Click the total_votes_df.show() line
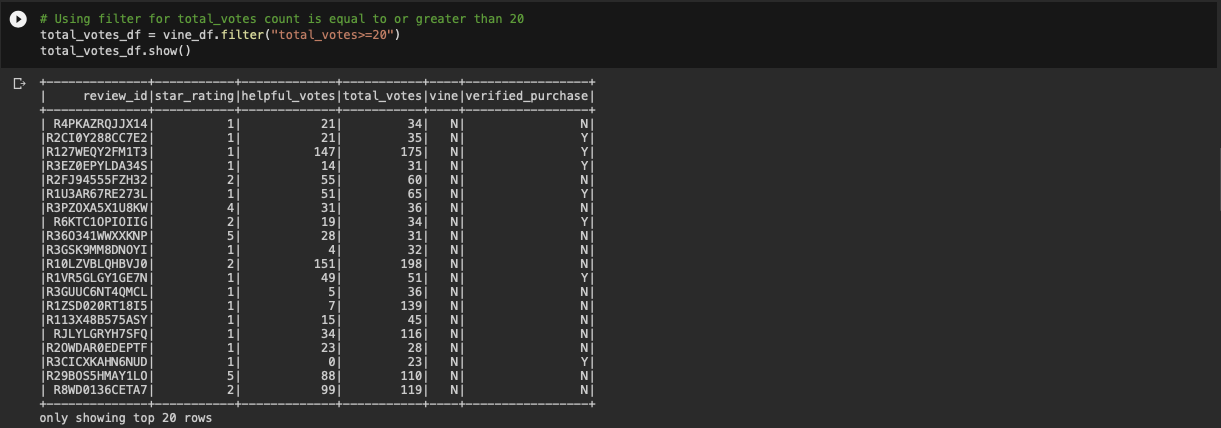The height and width of the screenshot is (428, 1221). coord(115,50)
